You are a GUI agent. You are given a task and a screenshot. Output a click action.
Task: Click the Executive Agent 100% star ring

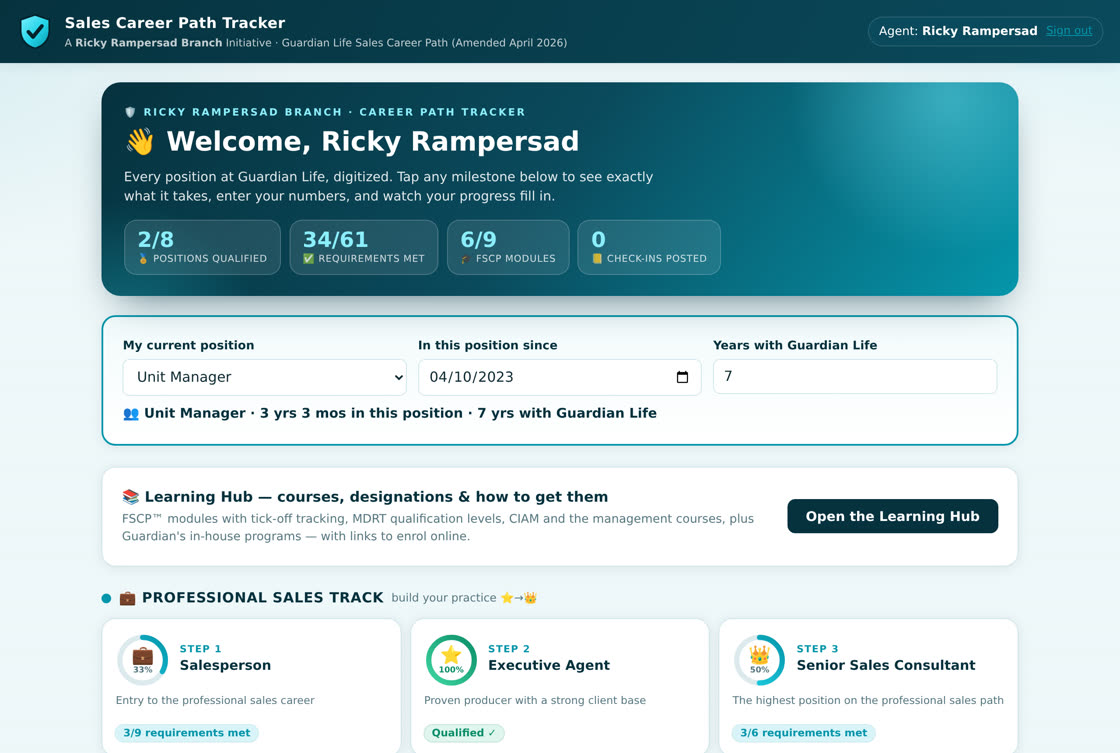click(451, 660)
